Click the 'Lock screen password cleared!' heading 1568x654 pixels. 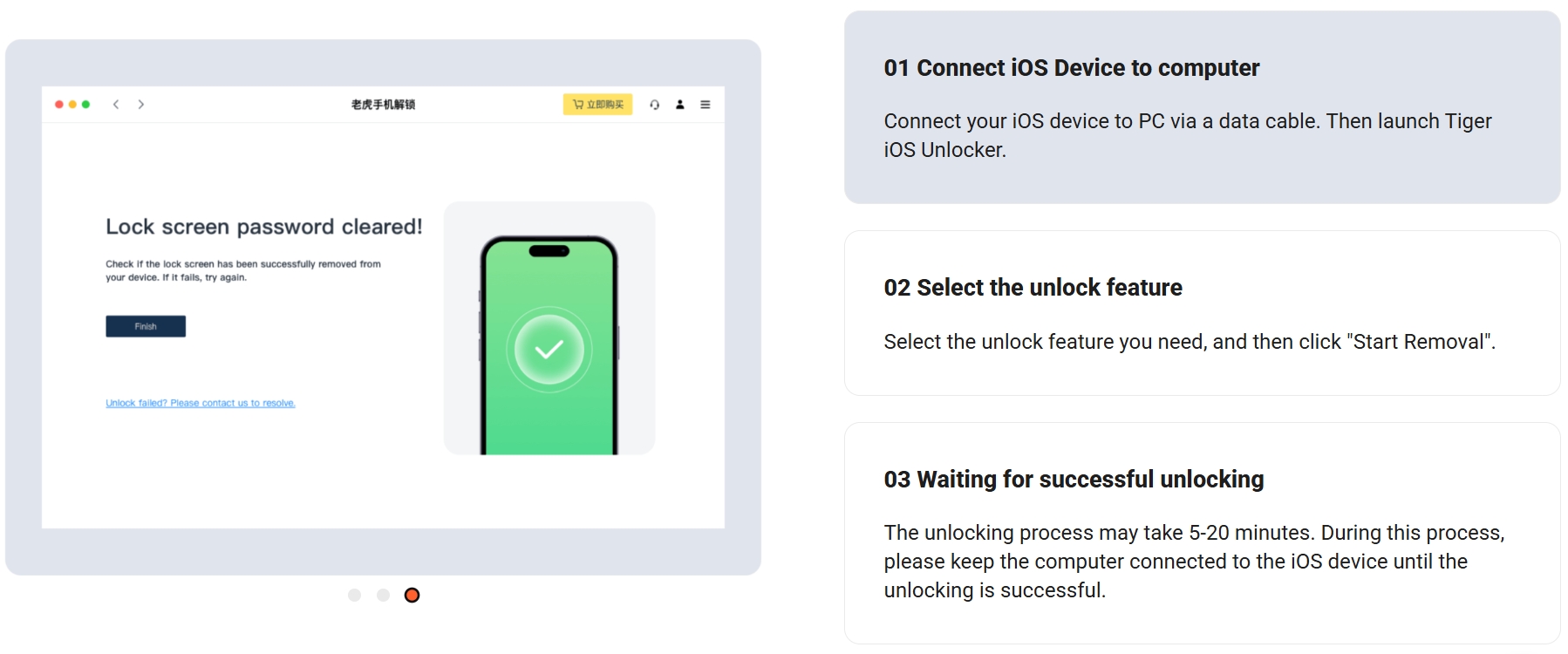click(x=263, y=227)
